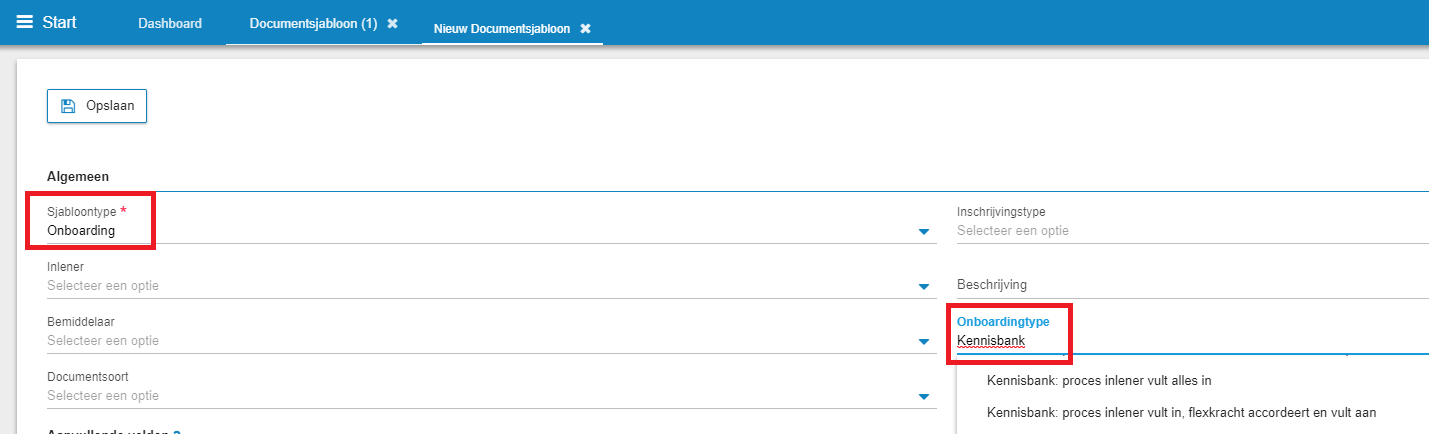
Task: Choose 'Kennisbank: proces inlener vult alles in'
Action: [x=1099, y=381]
